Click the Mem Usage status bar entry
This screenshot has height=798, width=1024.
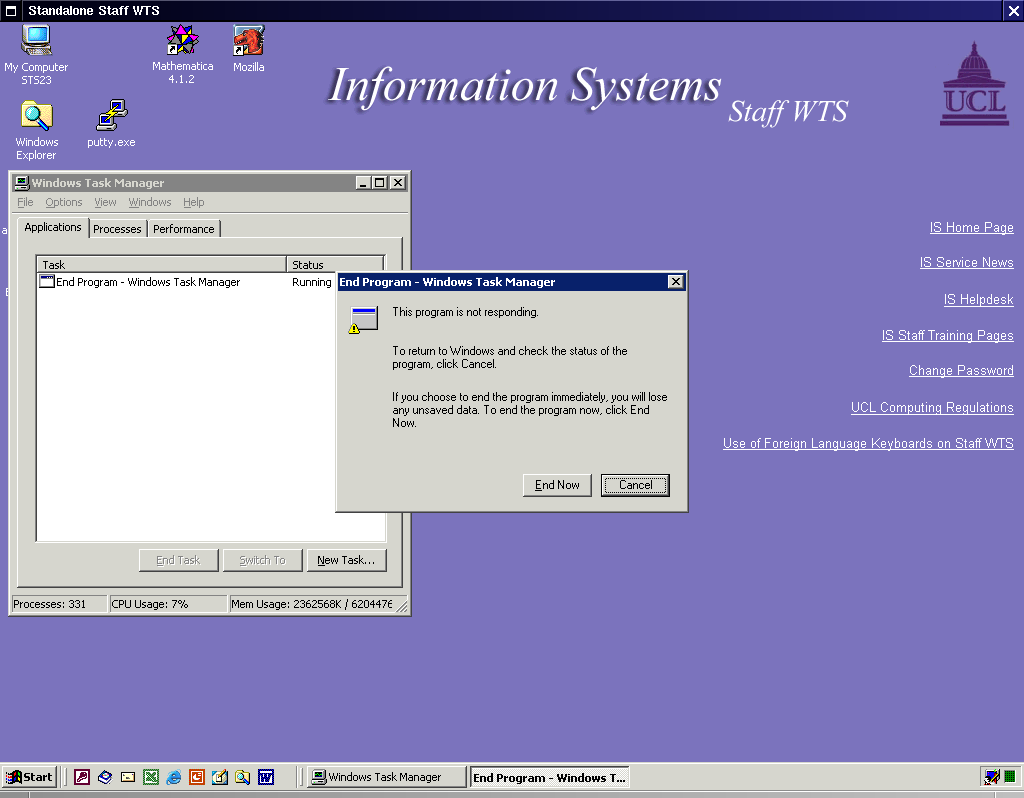pyautogui.click(x=311, y=604)
